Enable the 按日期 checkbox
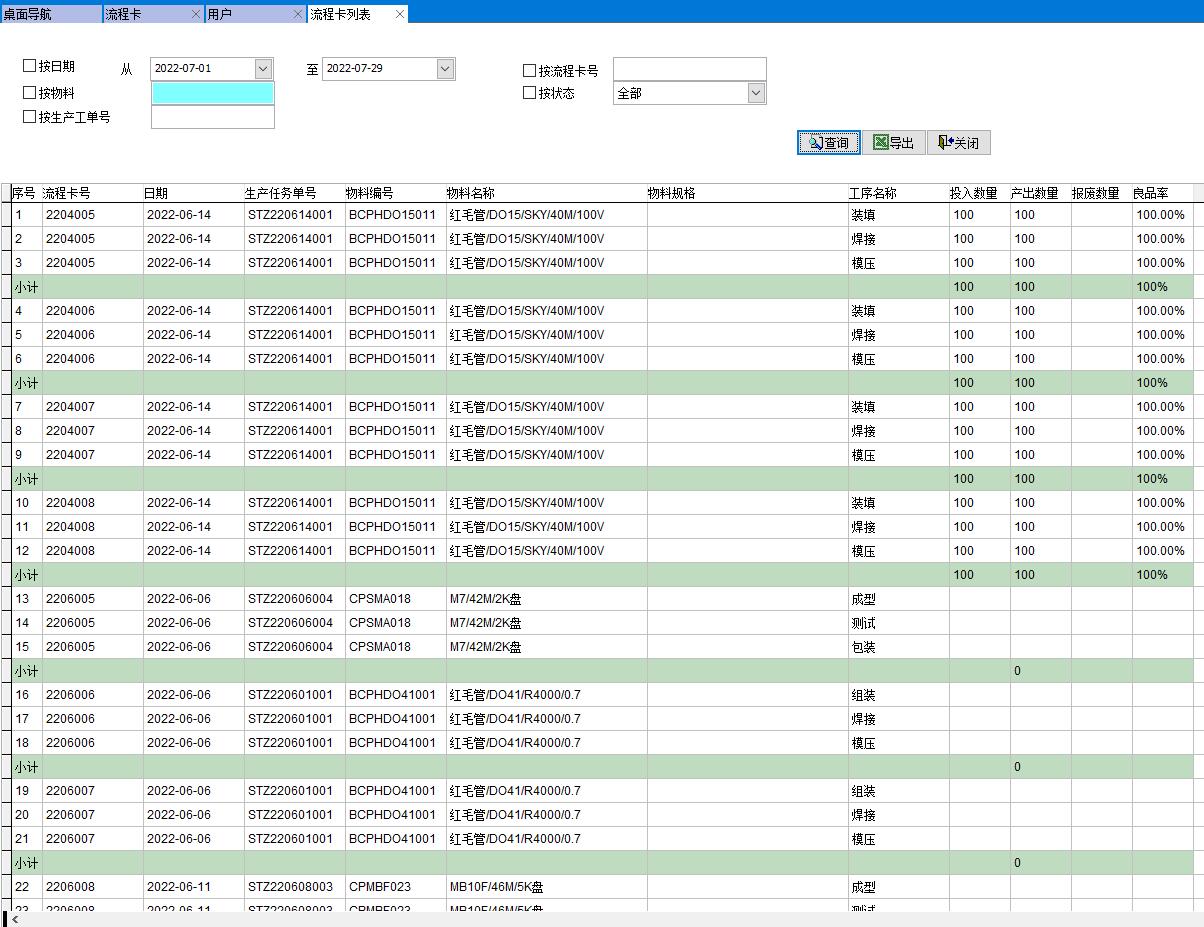1204x927 pixels. 29,66
